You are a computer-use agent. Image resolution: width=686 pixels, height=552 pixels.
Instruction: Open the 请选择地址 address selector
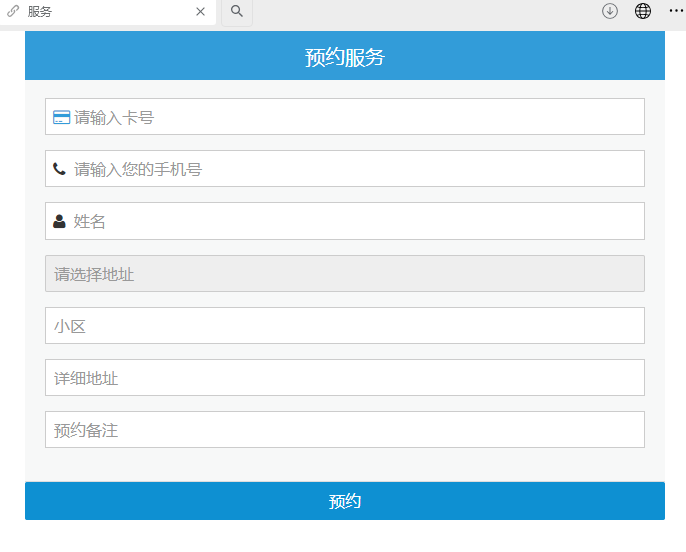click(344, 274)
